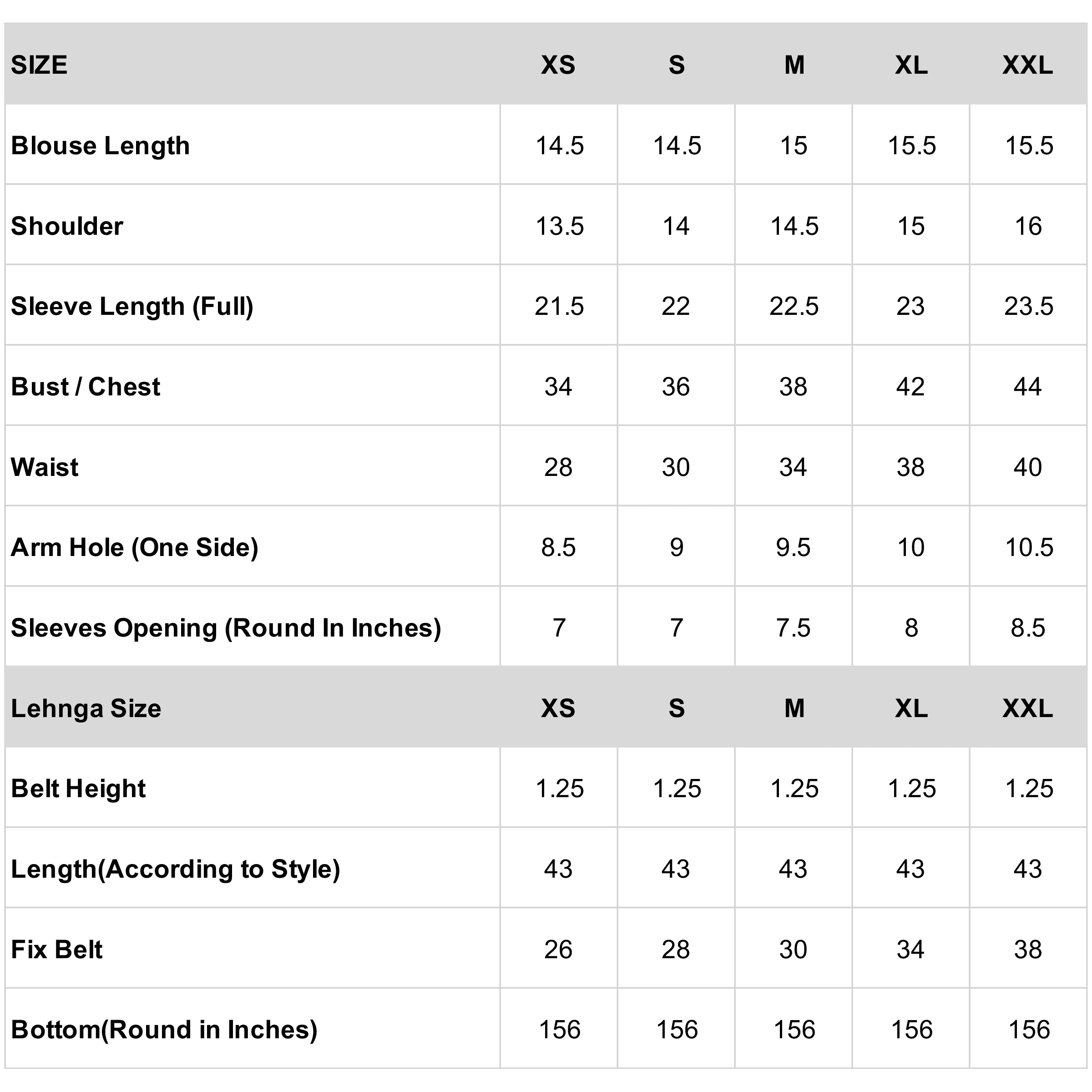Screen dimensions: 1092x1092
Task: Click the SIZE header cell
Action: [39, 65]
